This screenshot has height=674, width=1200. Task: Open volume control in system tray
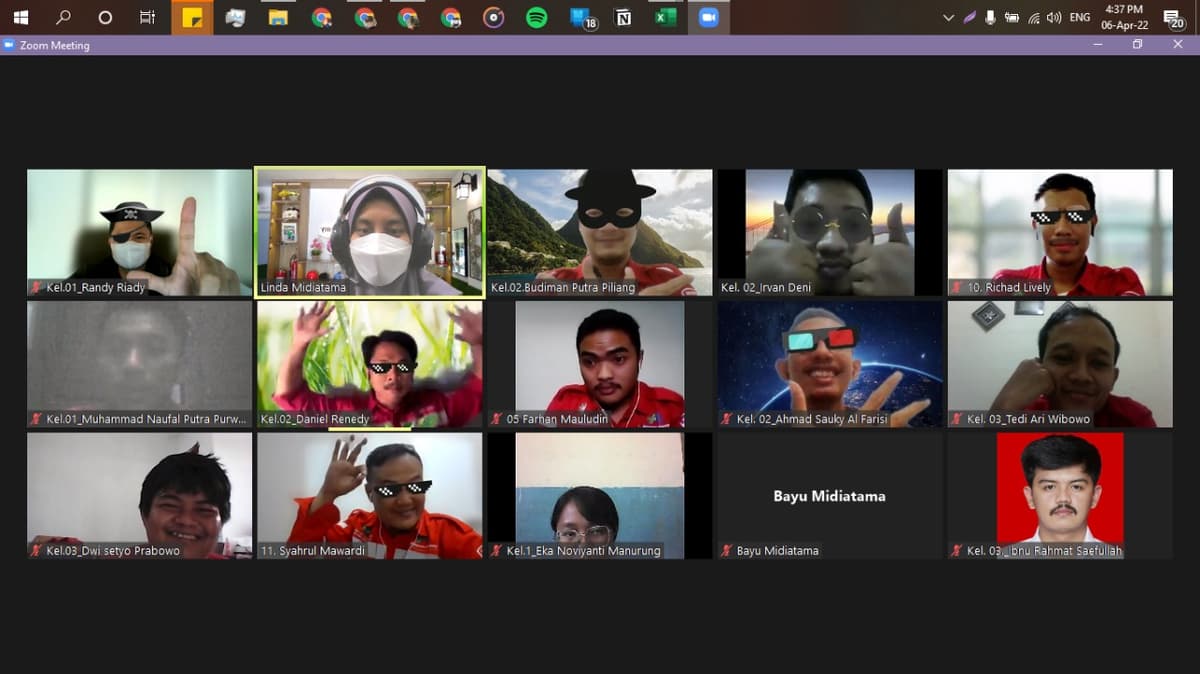pos(1054,17)
